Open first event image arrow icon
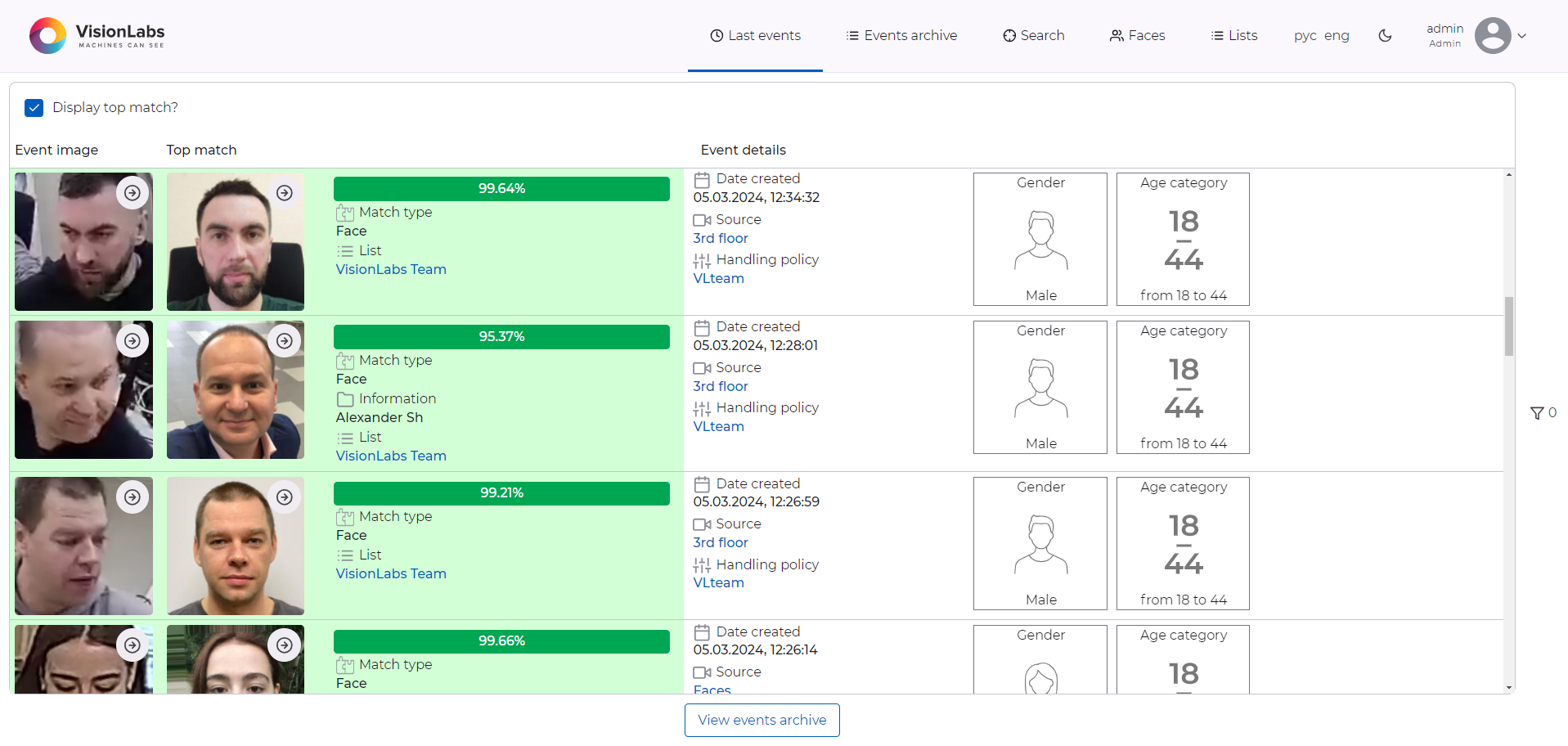 pyautogui.click(x=133, y=193)
